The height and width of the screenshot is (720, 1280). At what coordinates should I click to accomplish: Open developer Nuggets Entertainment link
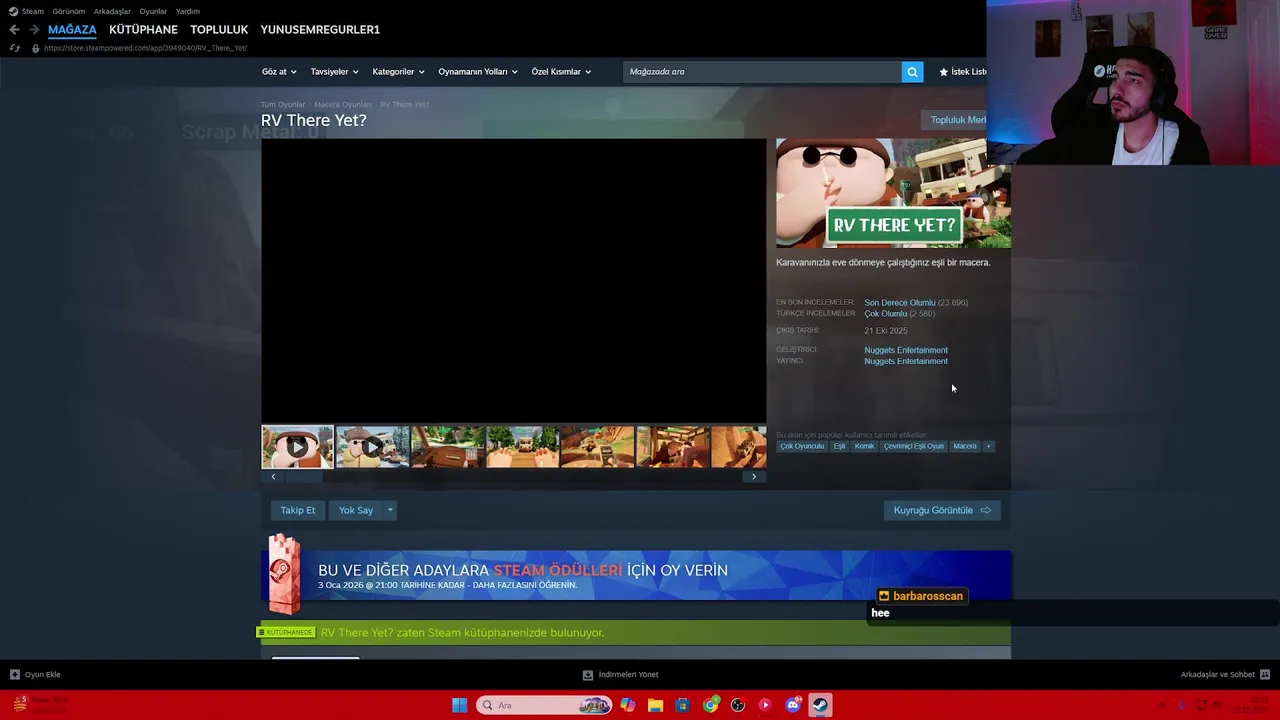coord(906,350)
